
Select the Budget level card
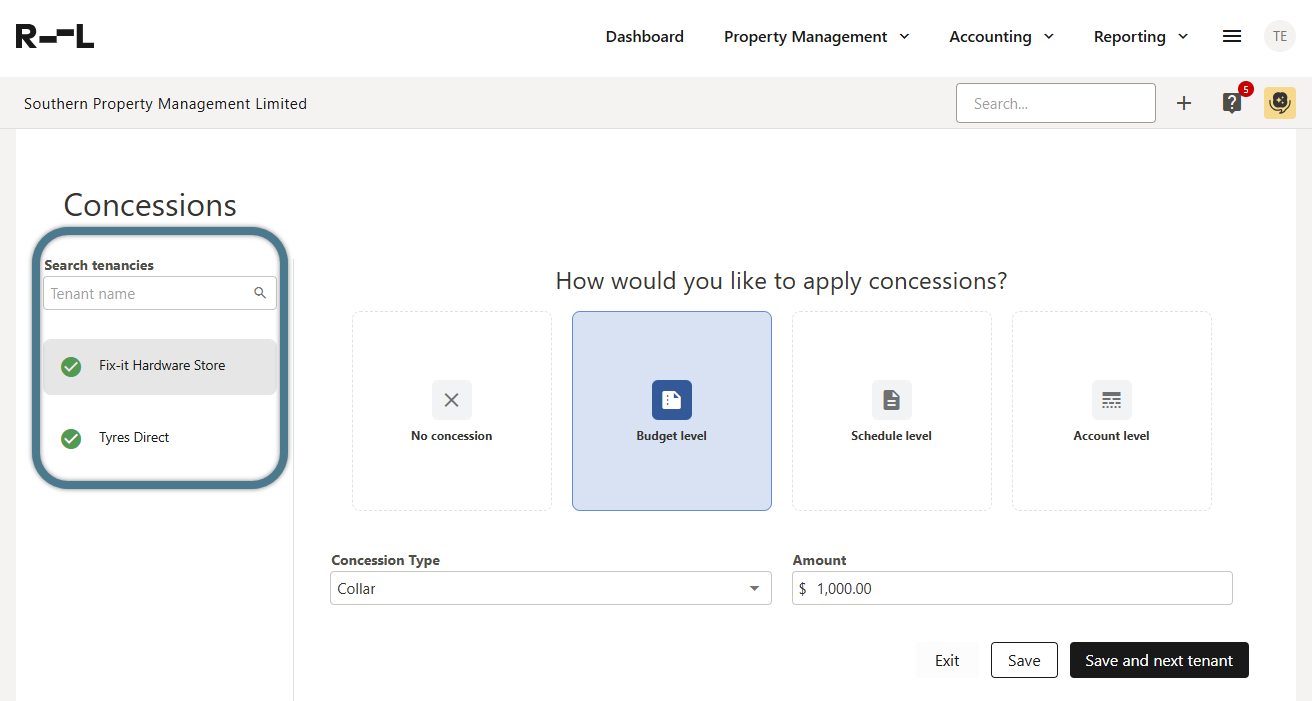click(672, 411)
